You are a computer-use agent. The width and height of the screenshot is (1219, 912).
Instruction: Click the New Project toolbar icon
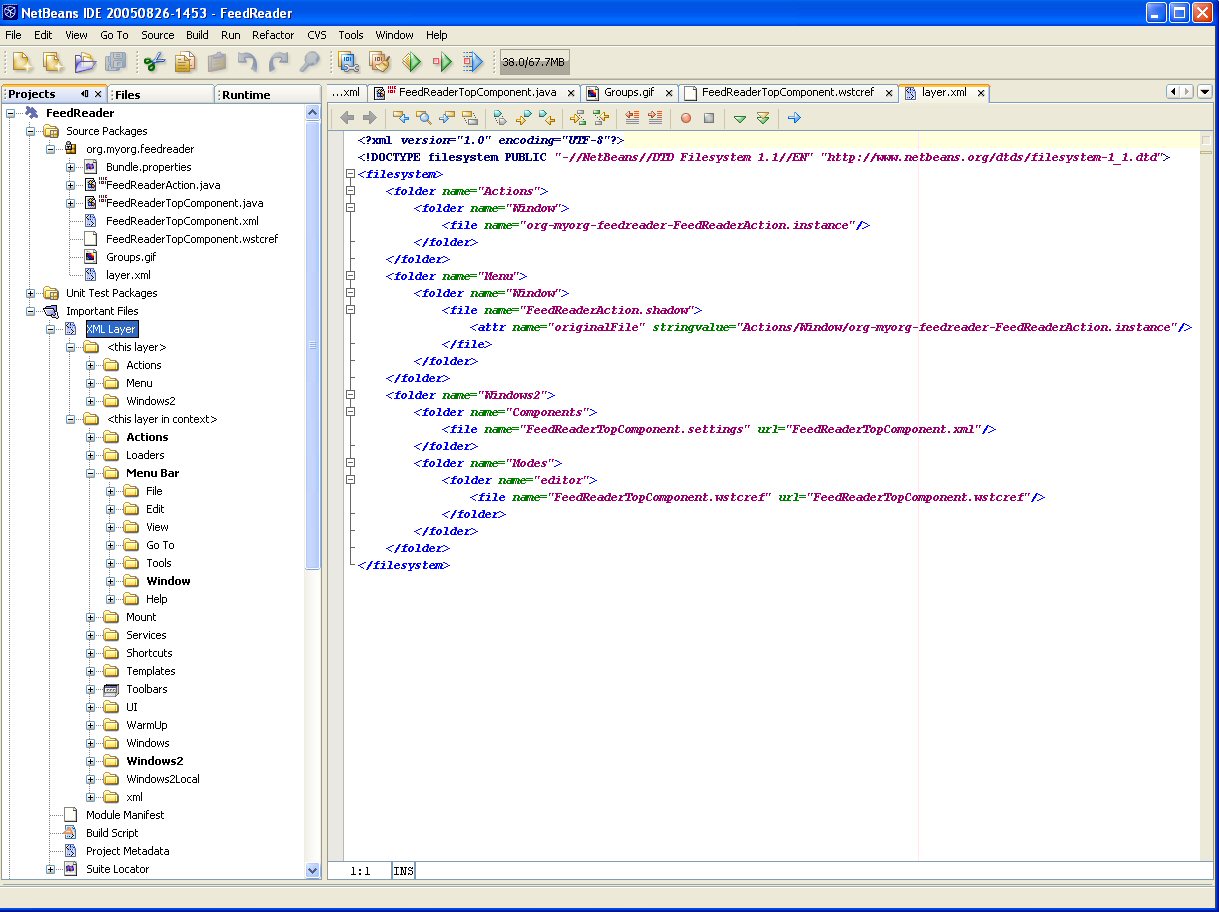[53, 62]
